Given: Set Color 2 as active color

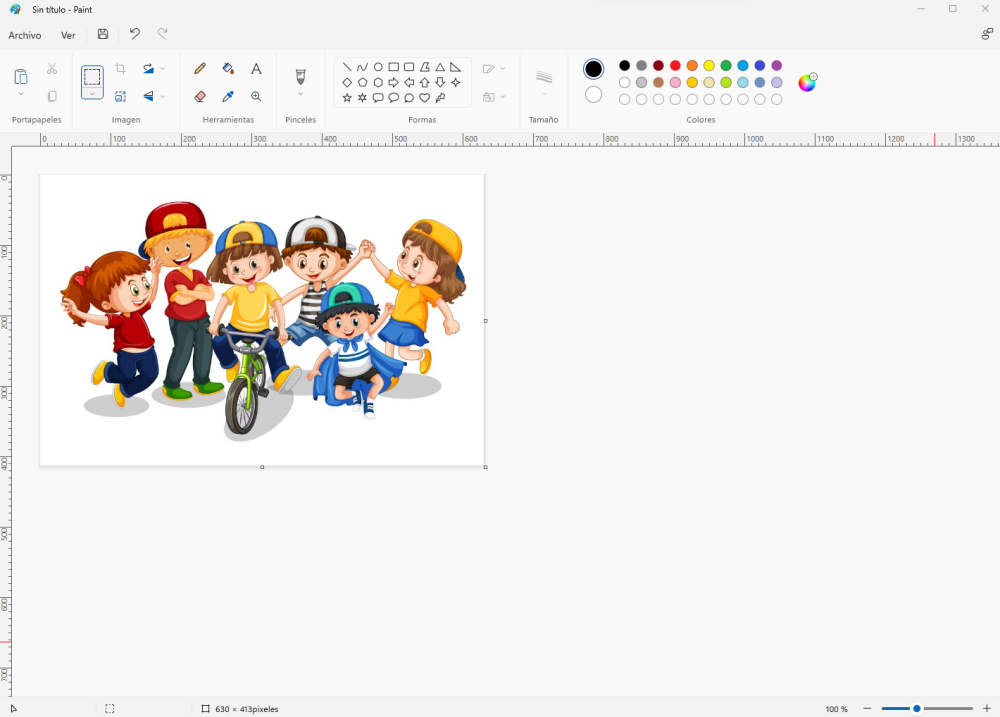Looking at the screenshot, I should (x=593, y=94).
